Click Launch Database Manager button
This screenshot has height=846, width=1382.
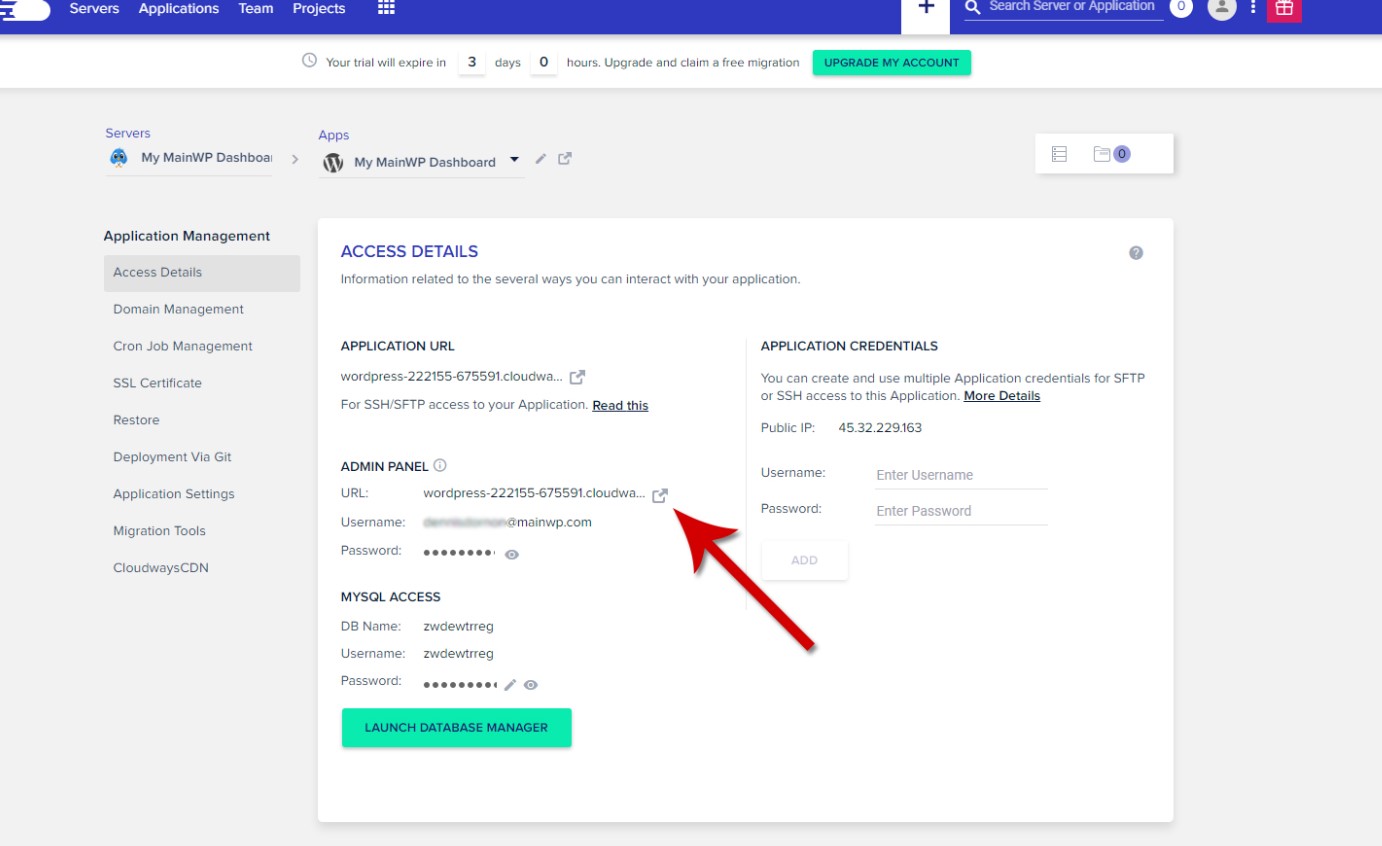456,728
